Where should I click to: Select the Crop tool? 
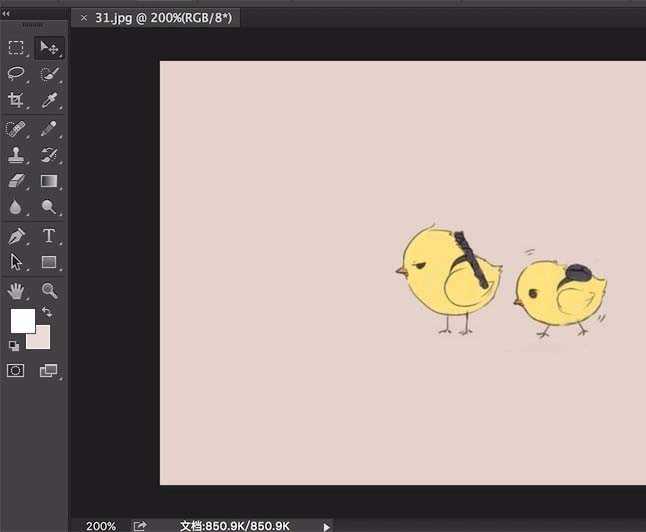(x=16, y=100)
